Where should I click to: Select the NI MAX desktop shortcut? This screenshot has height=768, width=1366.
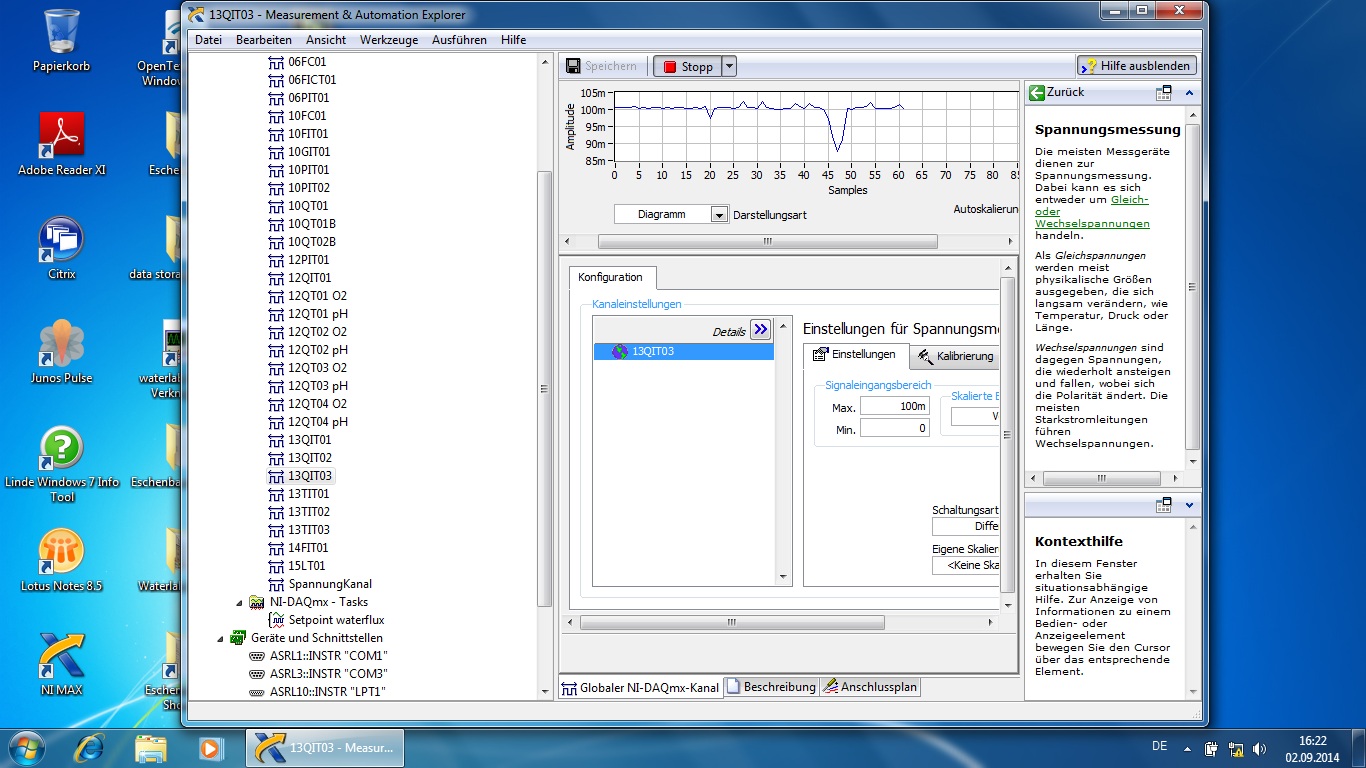click(62, 665)
